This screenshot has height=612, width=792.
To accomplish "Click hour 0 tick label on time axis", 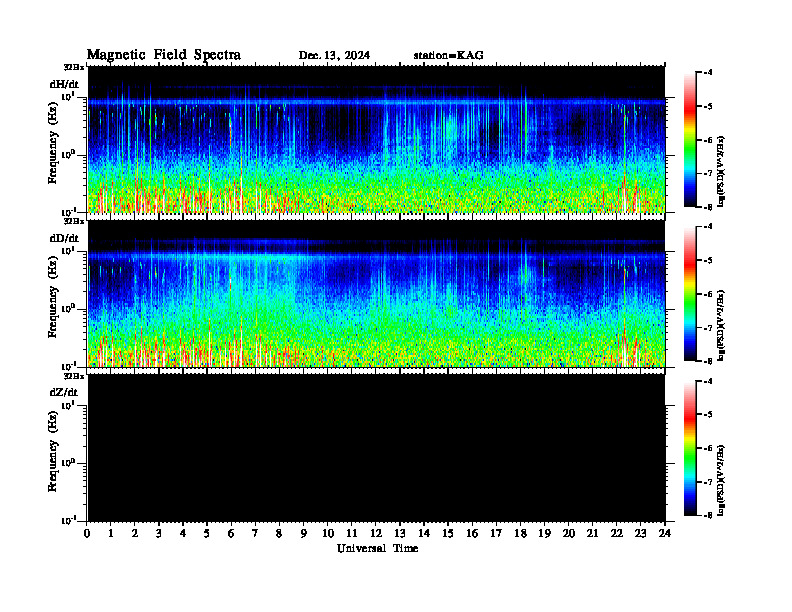I will [87, 533].
